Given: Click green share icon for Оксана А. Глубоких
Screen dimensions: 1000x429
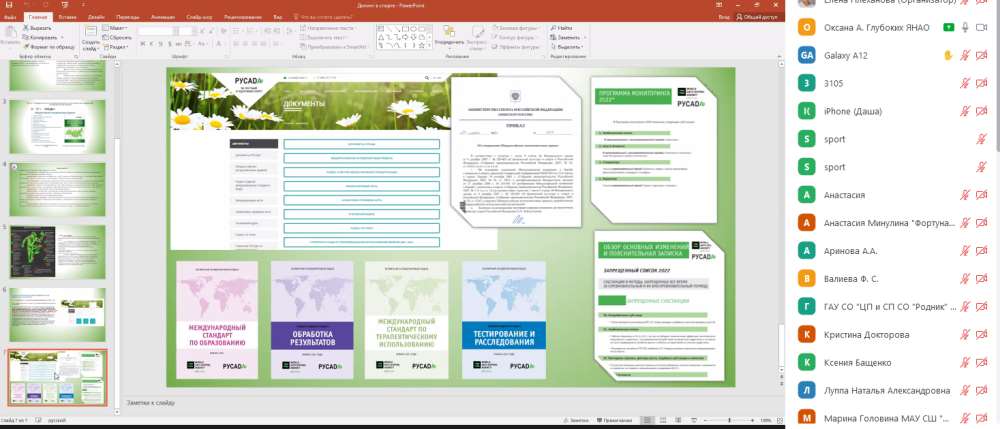Looking at the screenshot, I should coord(948,27).
